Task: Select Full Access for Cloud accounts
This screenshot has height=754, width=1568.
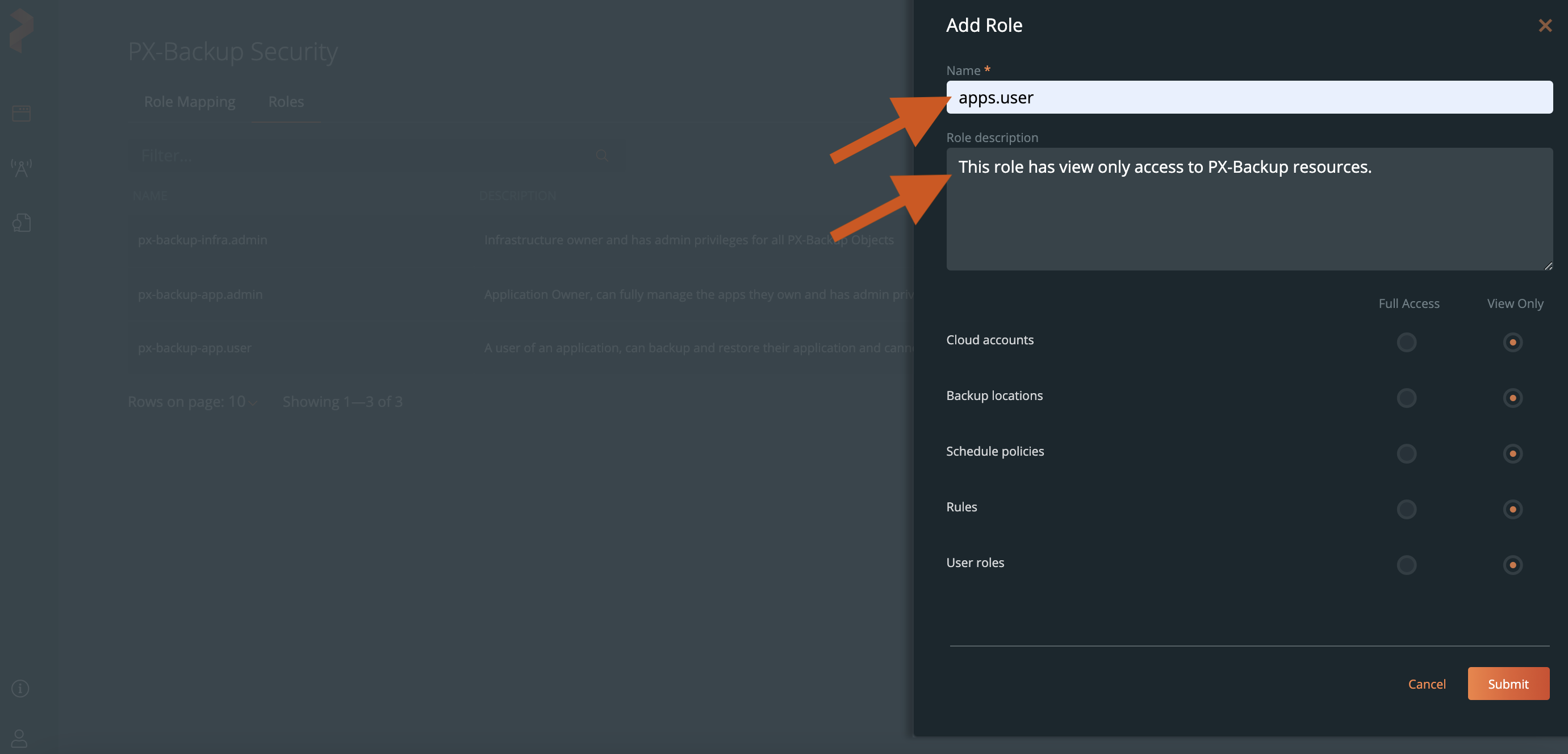Action: (1406, 342)
